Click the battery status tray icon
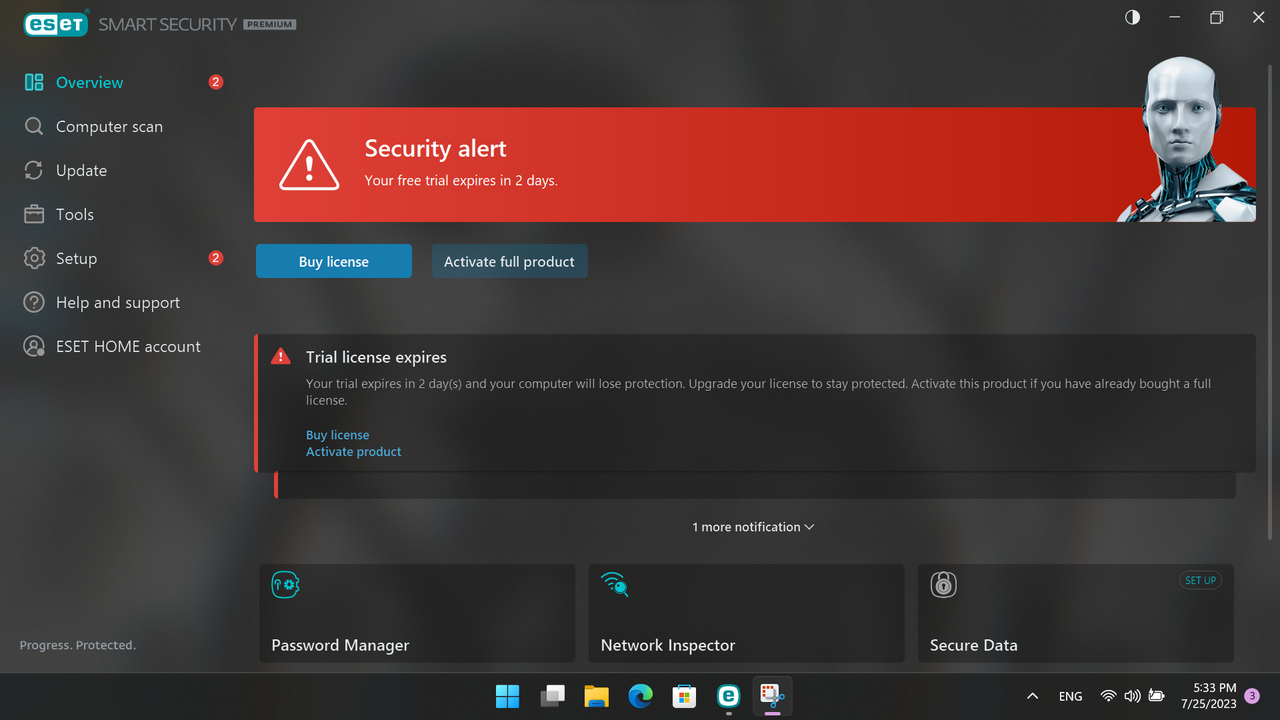This screenshot has width=1280, height=720. 1157,696
